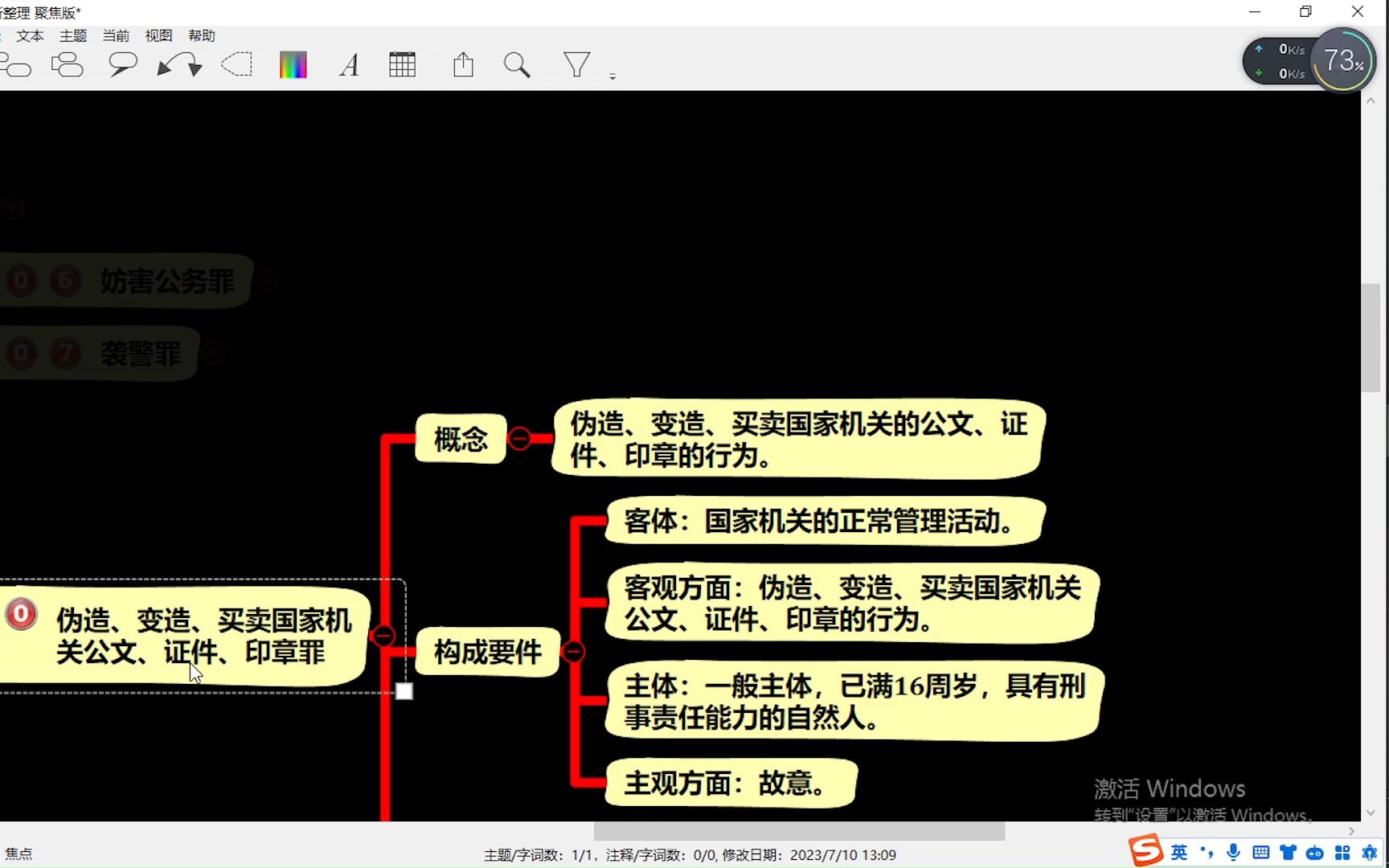Open the search magnifier tool
The height and width of the screenshot is (868, 1389).
(x=517, y=65)
